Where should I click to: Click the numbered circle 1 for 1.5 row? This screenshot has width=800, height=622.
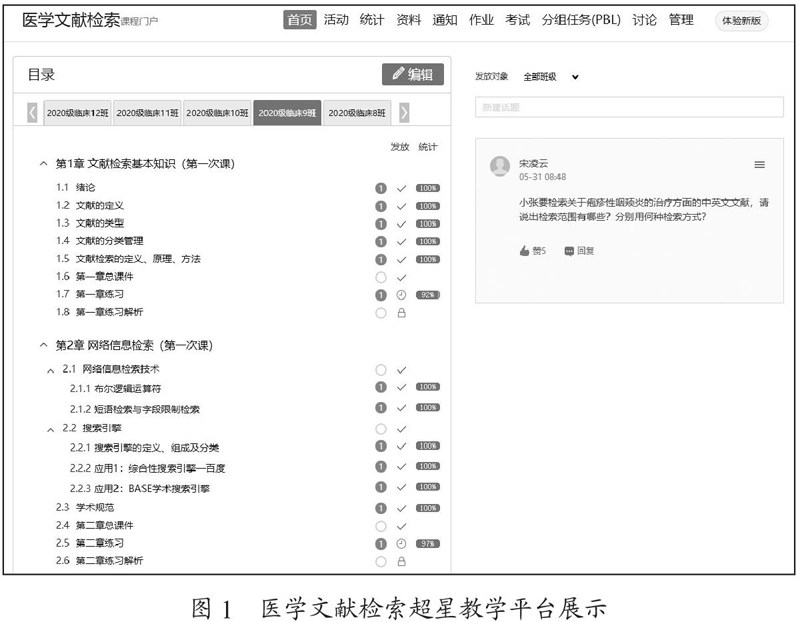[x=381, y=260]
